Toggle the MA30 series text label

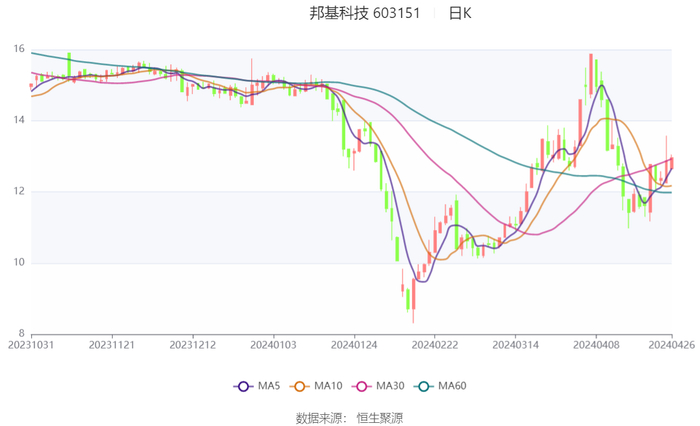pyautogui.click(x=390, y=386)
